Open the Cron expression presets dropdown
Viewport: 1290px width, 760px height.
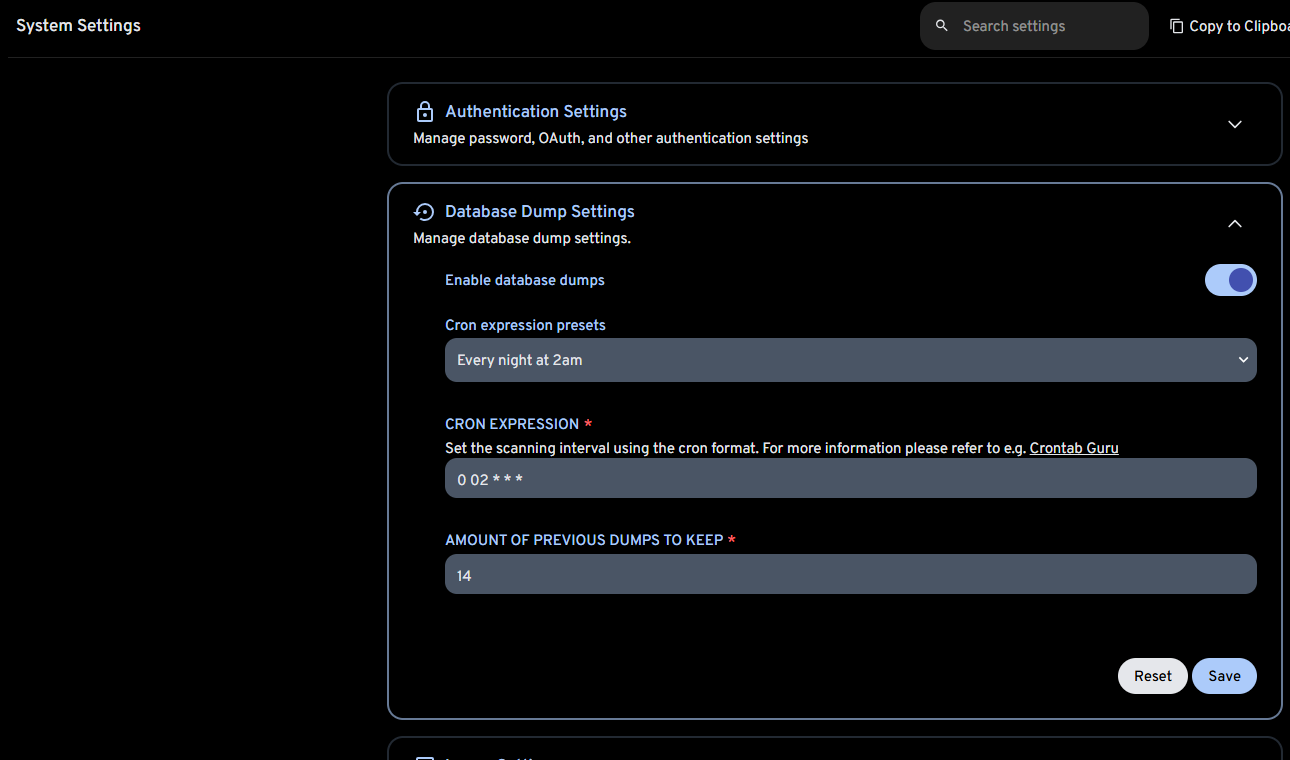[x=850, y=360]
